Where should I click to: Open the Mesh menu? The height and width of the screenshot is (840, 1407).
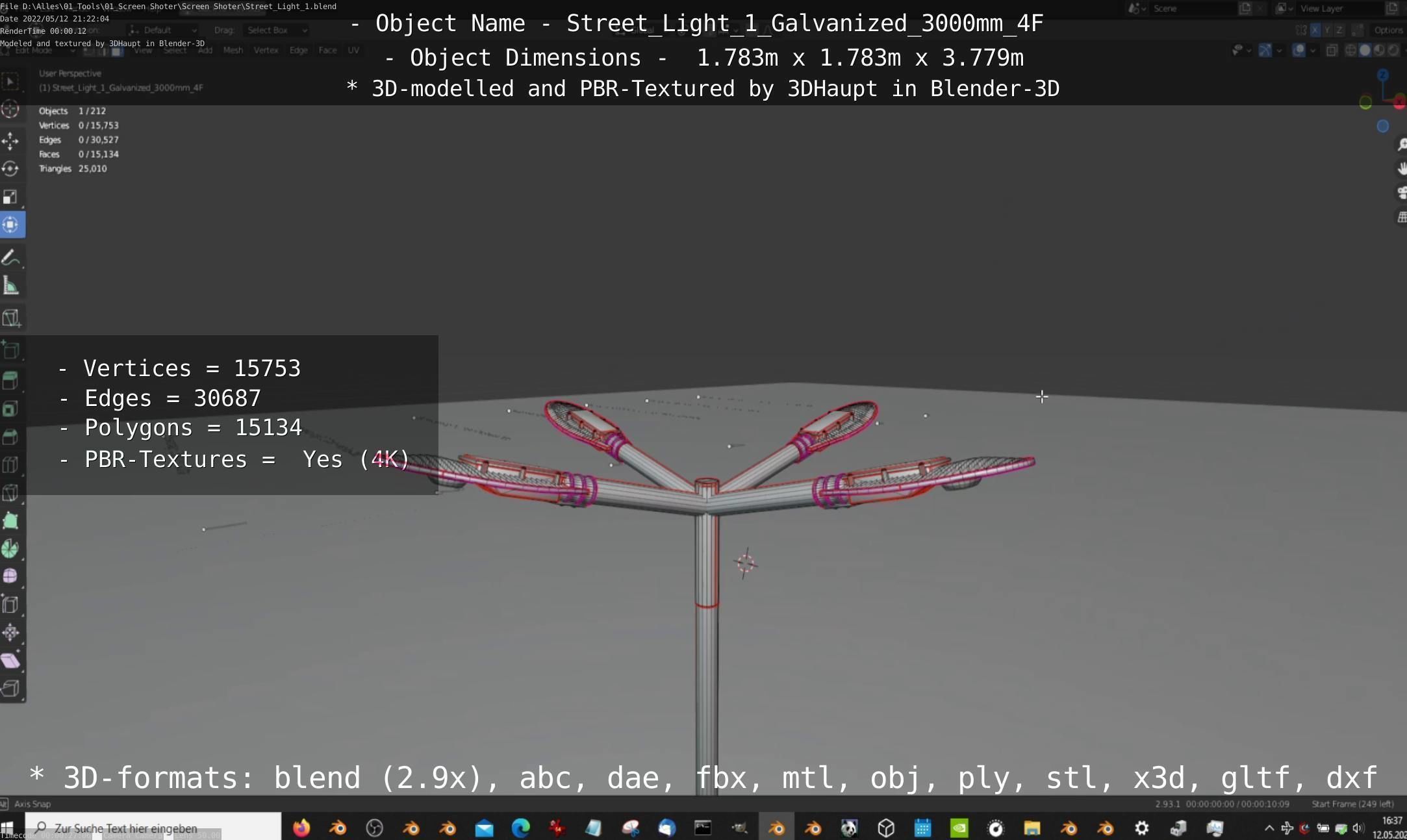tap(233, 50)
